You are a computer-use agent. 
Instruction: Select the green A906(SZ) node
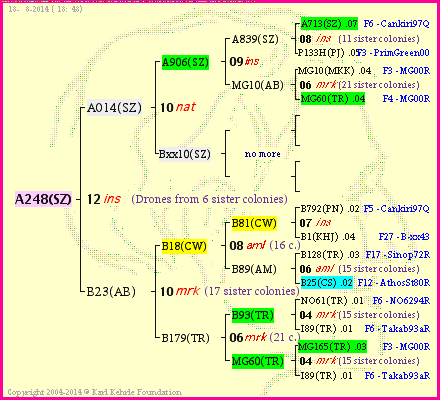point(185,62)
